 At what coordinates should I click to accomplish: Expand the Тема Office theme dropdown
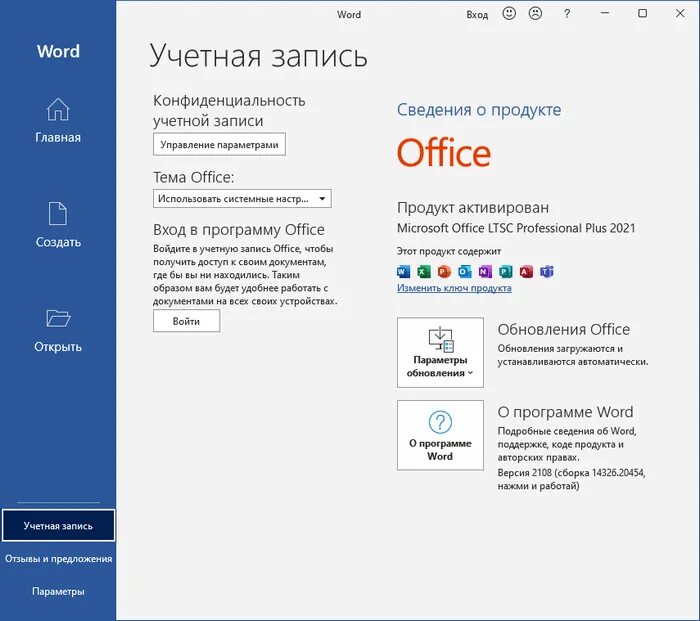[x=242, y=199]
